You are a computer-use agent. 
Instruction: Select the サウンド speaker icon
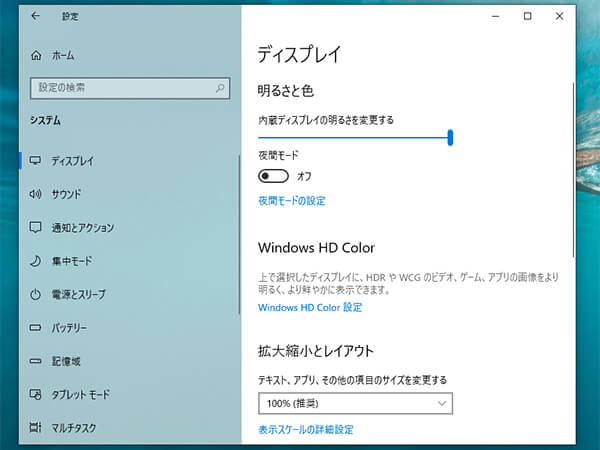[x=35, y=194]
